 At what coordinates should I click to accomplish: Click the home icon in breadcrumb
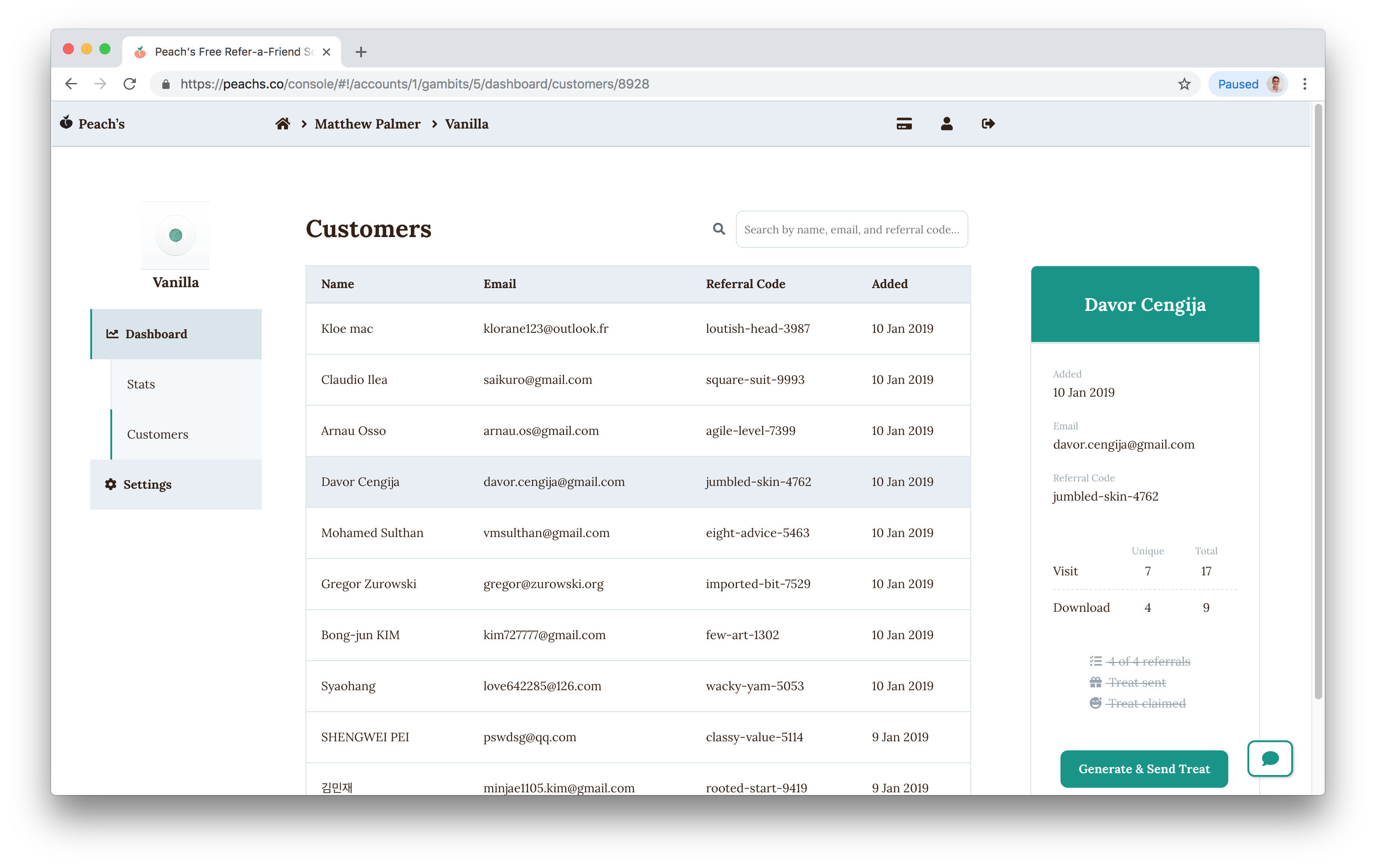(x=282, y=124)
